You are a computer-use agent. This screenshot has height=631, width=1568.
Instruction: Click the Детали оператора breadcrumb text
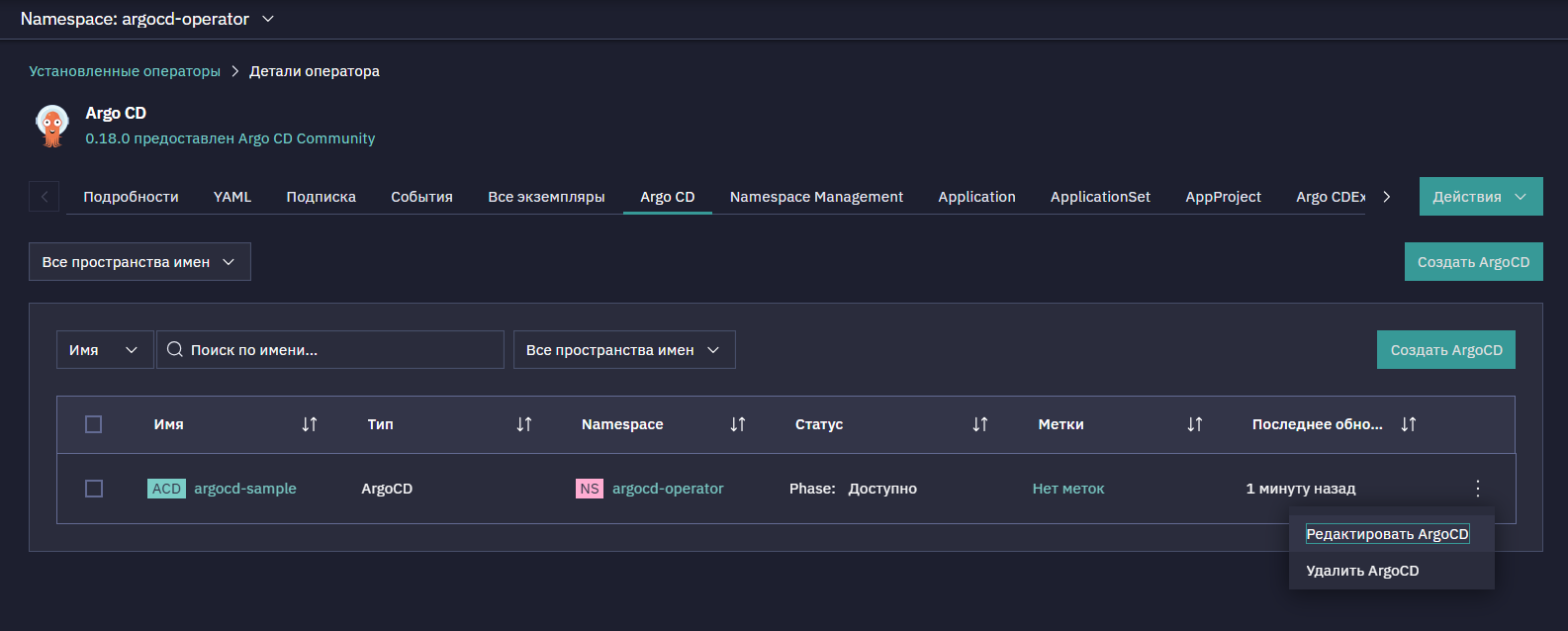315,71
